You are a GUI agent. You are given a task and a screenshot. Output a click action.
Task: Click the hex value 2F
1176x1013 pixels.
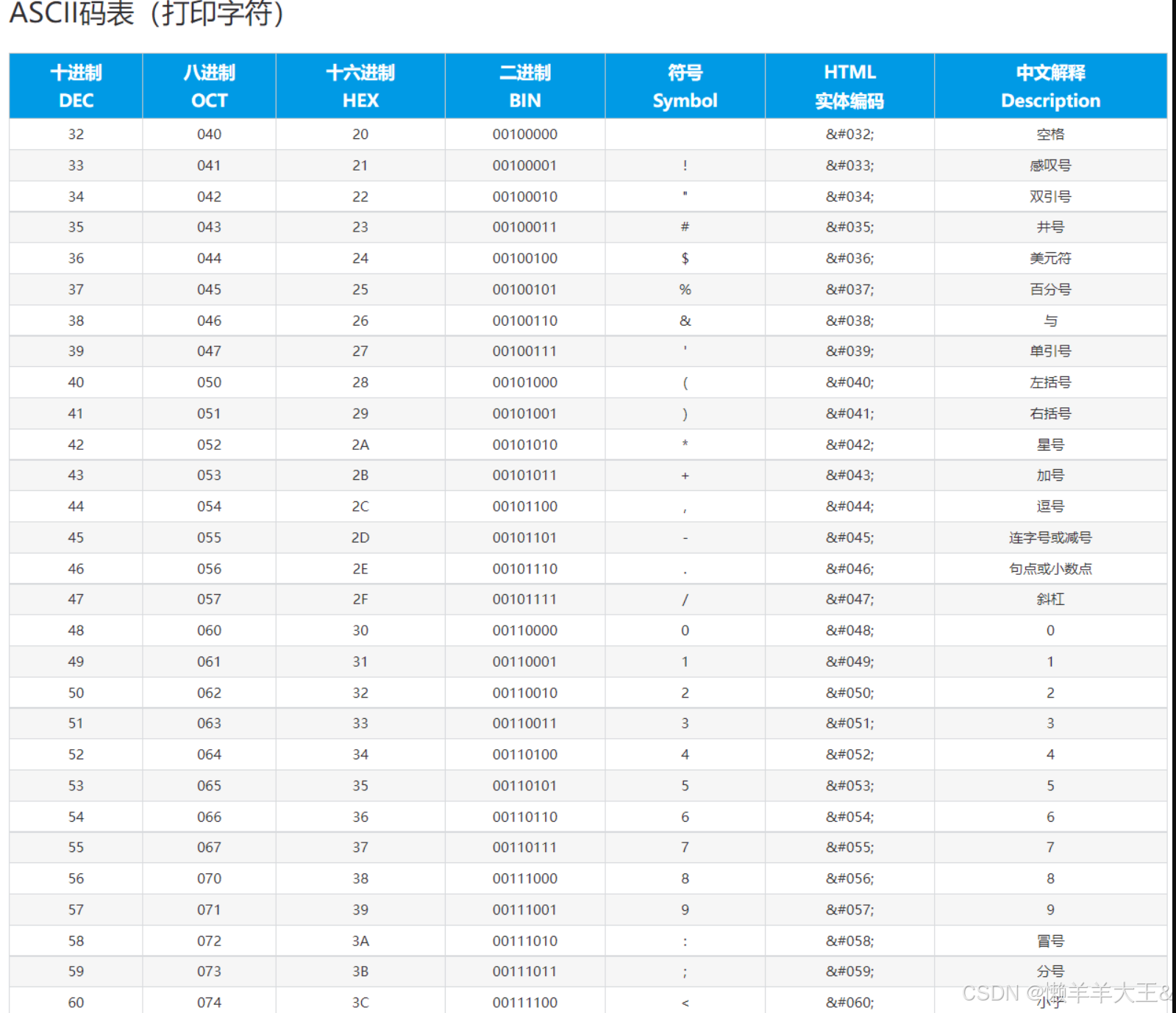tap(360, 600)
